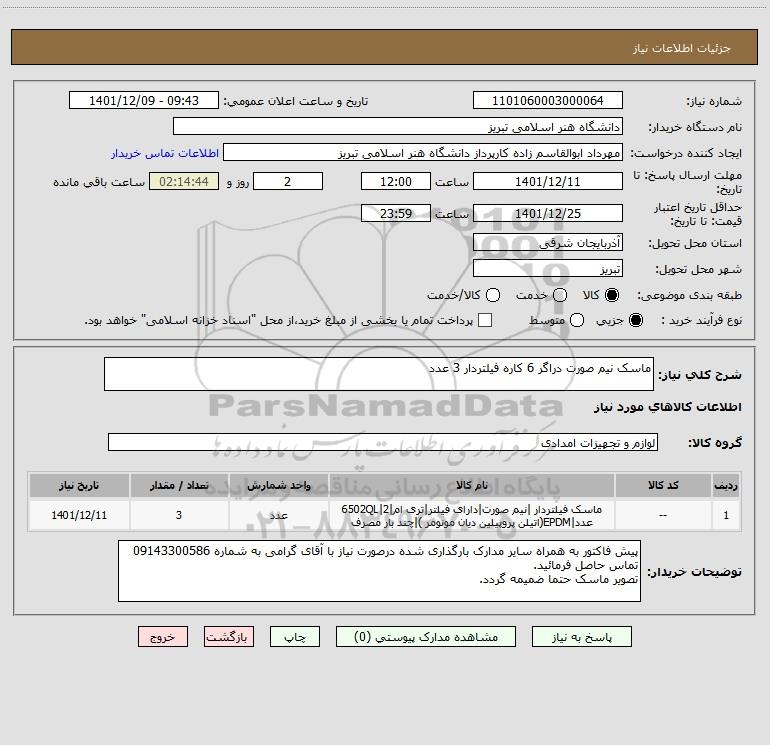This screenshot has height=745, width=770.
Task: Click the جزئیات اطلاعات نیاز page title
Action: 682,48
